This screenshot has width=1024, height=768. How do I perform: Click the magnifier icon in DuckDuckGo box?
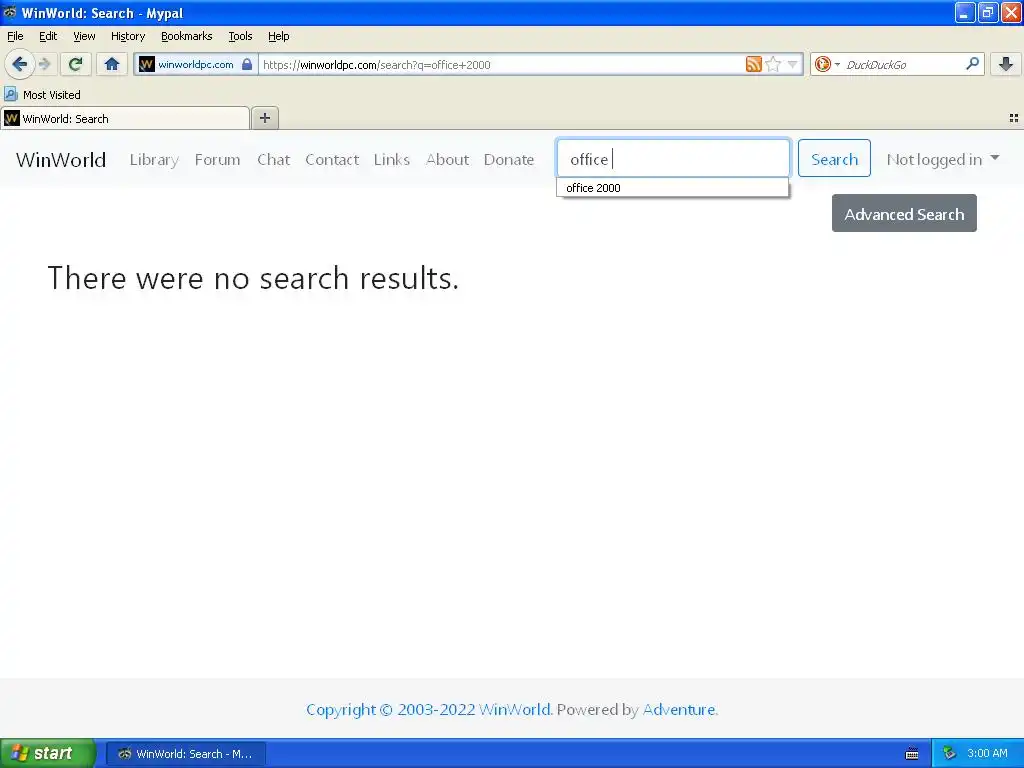[972, 63]
